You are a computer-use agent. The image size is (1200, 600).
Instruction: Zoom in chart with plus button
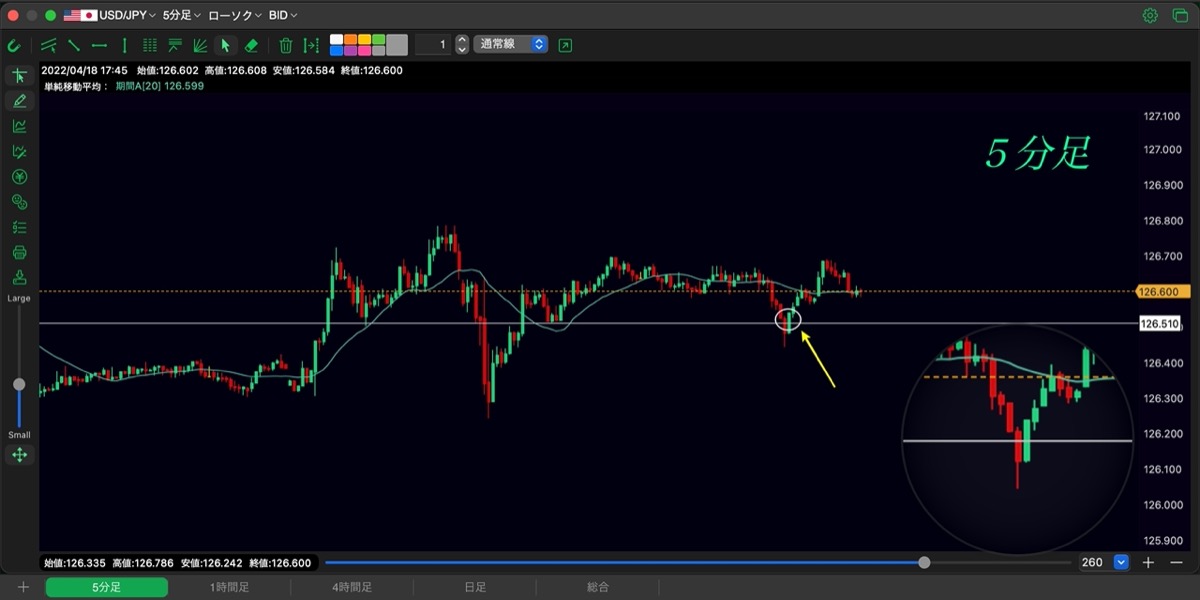coord(1148,562)
